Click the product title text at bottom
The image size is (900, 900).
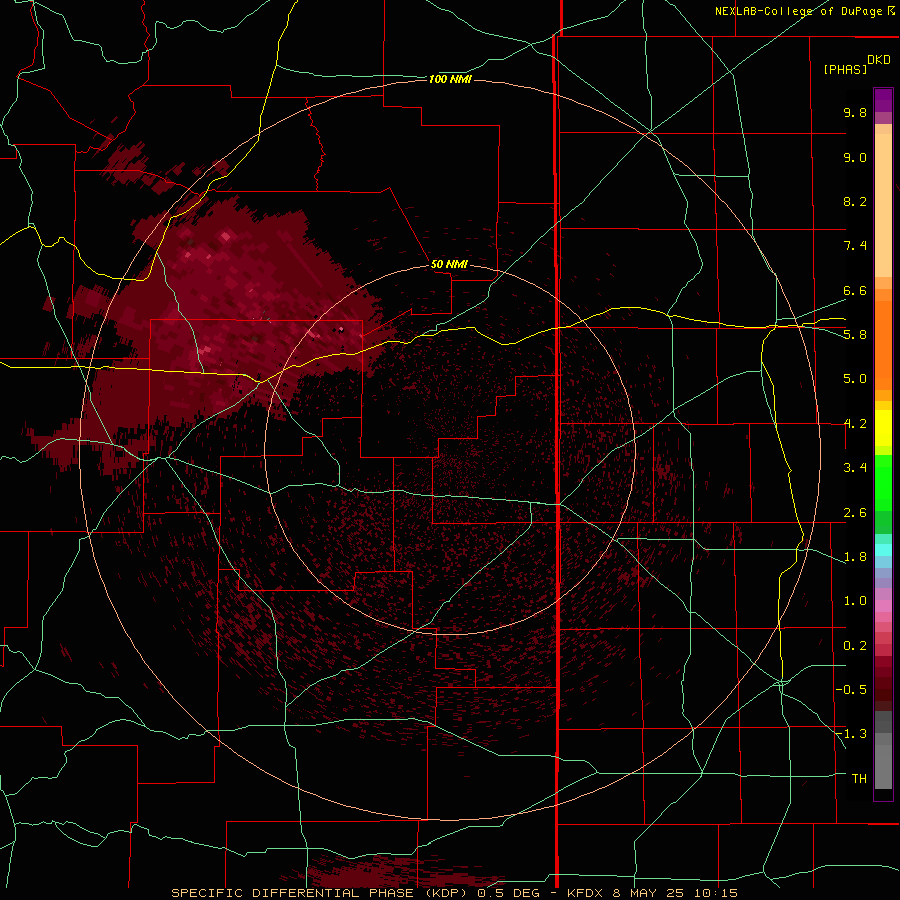click(x=454, y=893)
